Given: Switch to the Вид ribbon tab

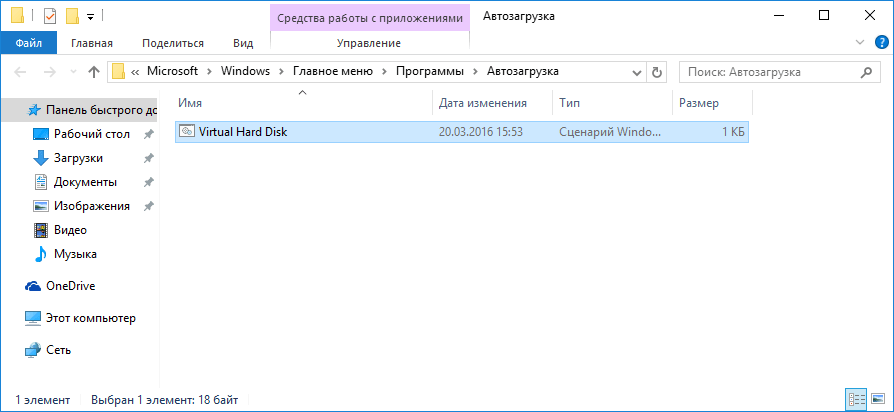Looking at the screenshot, I should pos(243,43).
